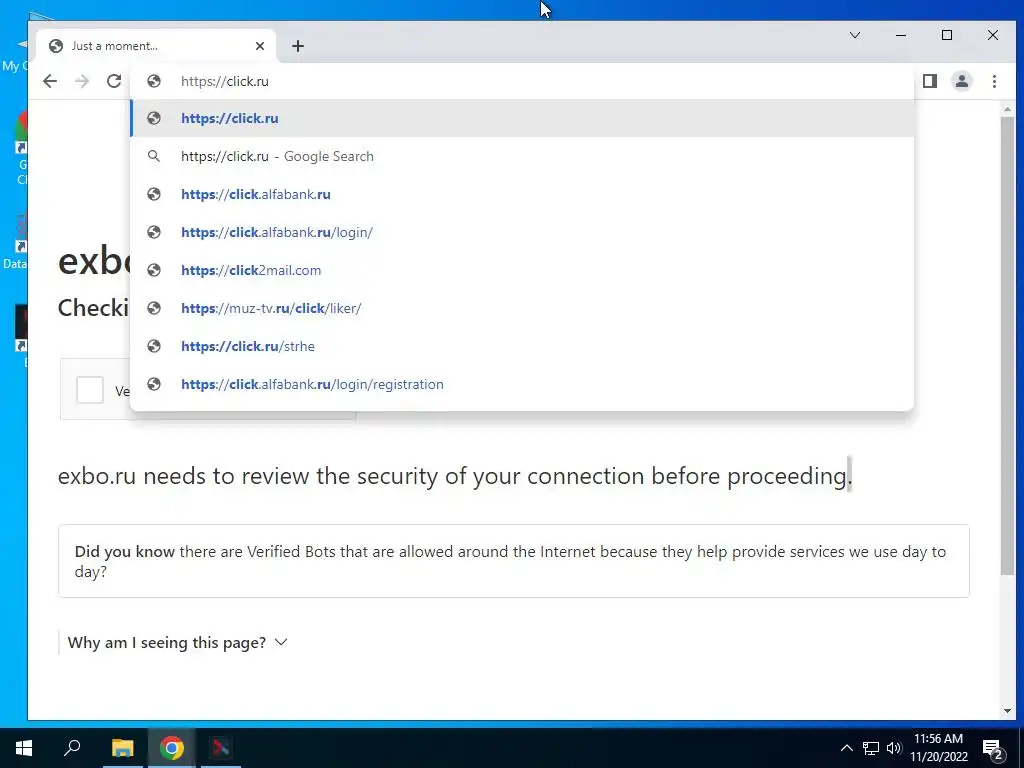
Task: Close the Chrome window
Action: 993,35
